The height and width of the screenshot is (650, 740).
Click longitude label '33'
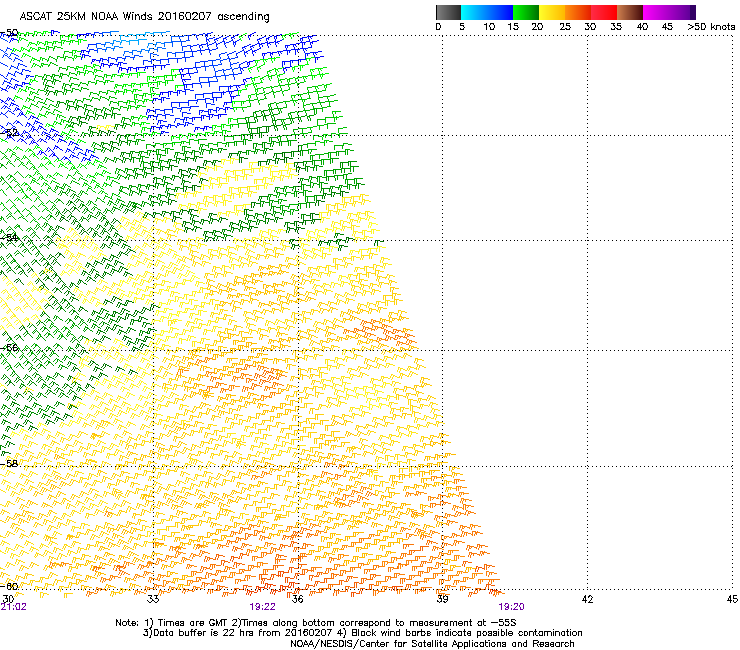153,599
